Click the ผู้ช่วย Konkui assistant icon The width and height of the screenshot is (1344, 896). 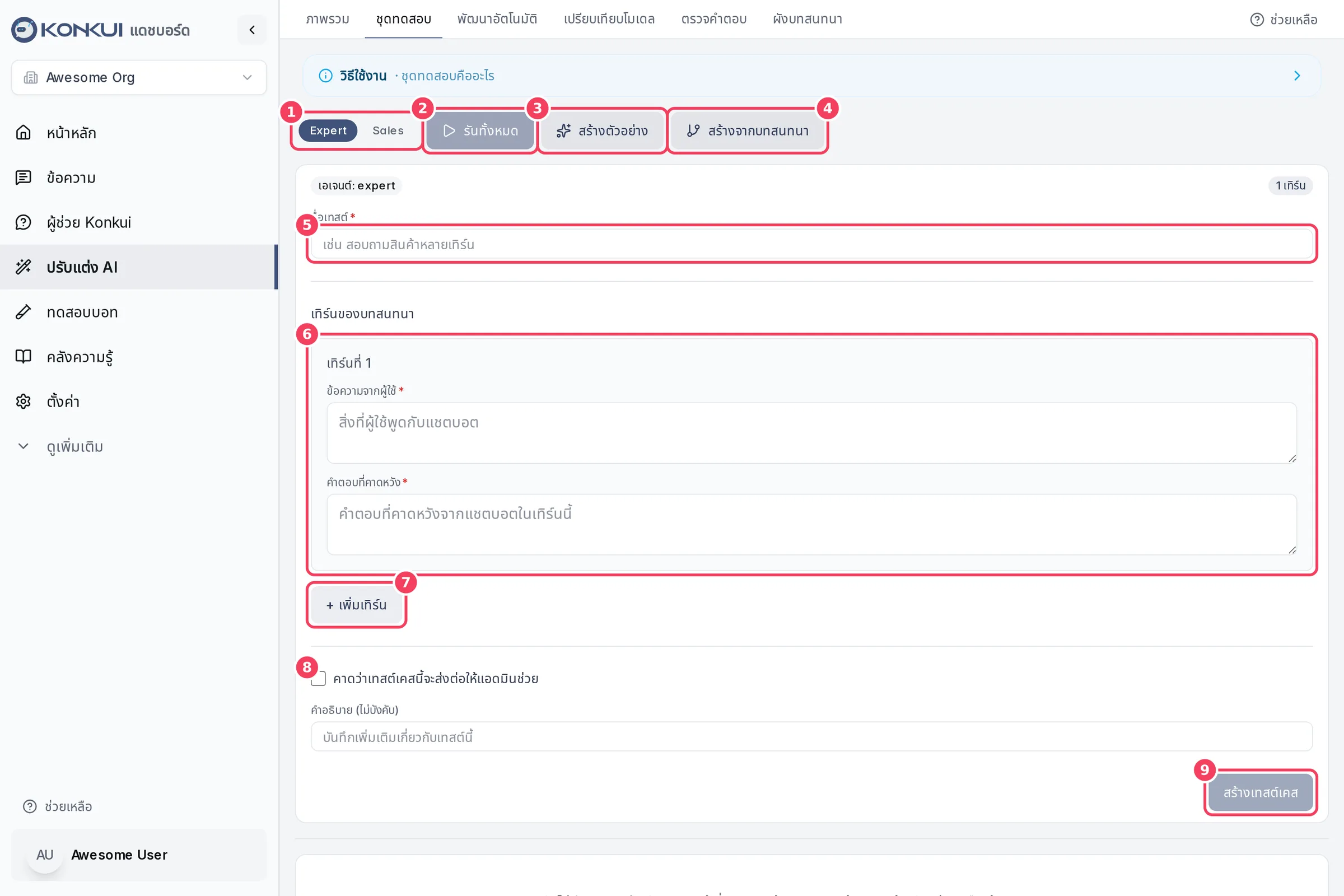coord(24,222)
